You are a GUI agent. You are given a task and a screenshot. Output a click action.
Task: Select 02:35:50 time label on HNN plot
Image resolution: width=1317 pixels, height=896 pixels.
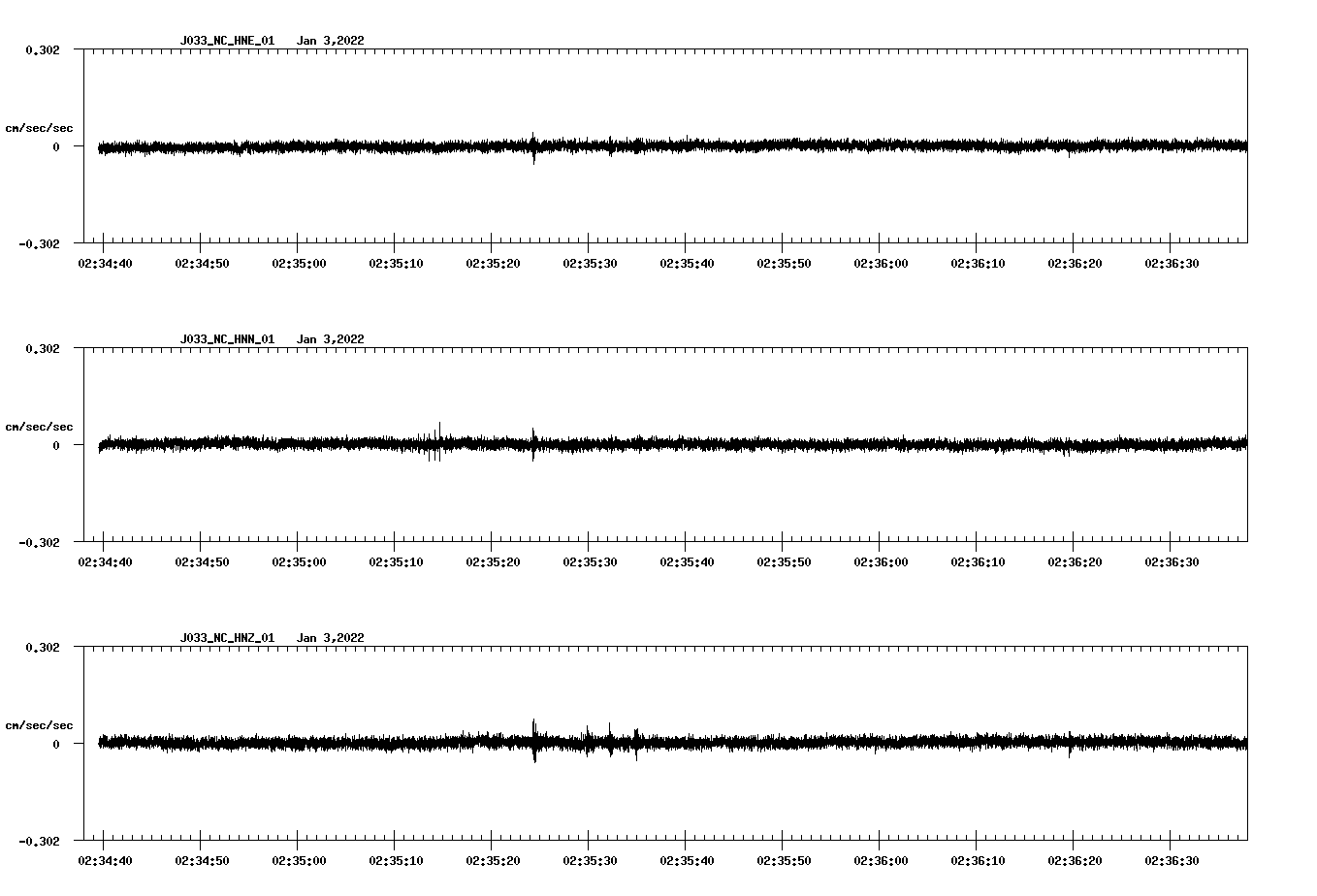tap(784, 562)
